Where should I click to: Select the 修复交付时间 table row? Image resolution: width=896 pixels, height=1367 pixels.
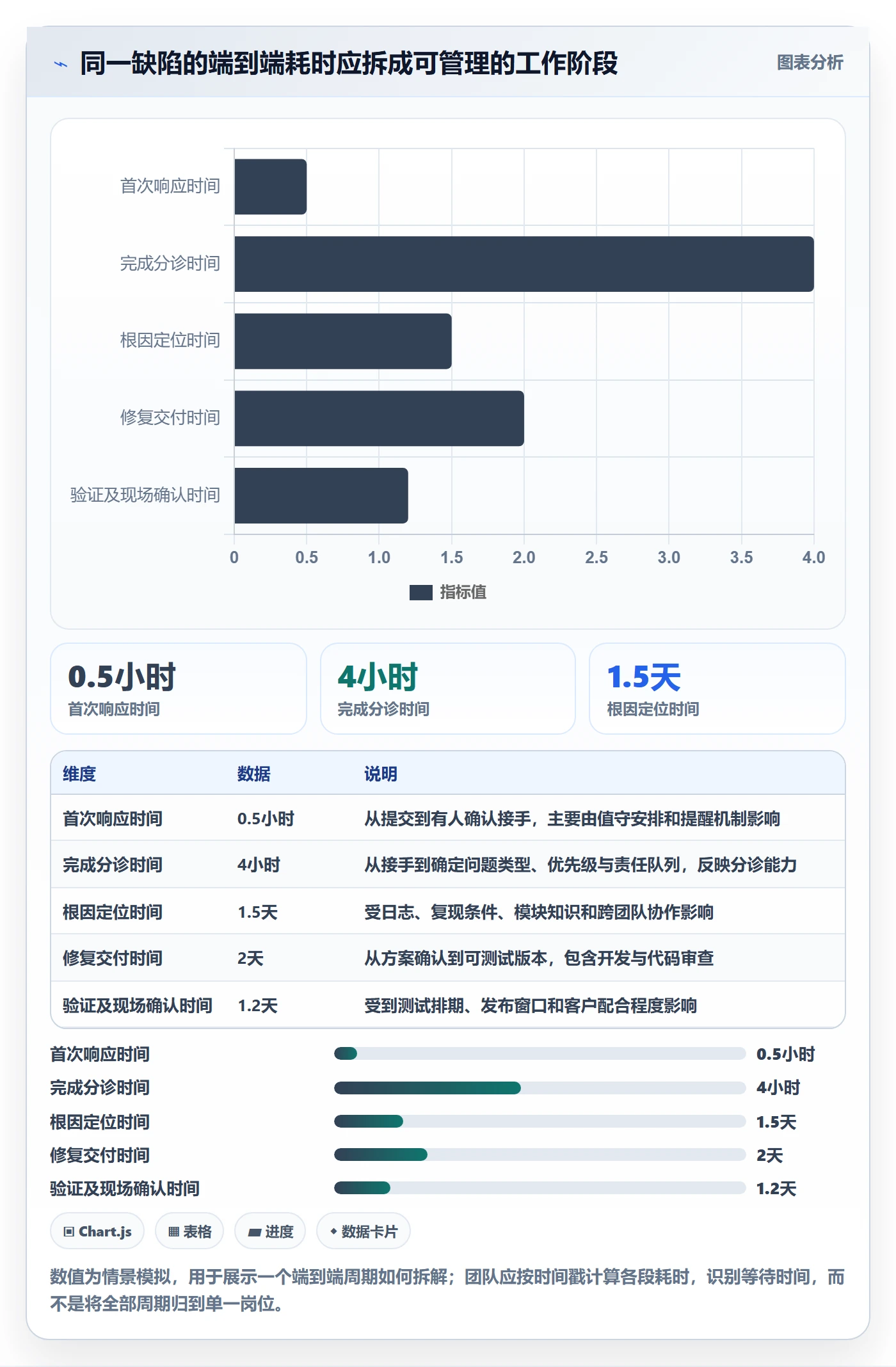pyautogui.click(x=448, y=958)
